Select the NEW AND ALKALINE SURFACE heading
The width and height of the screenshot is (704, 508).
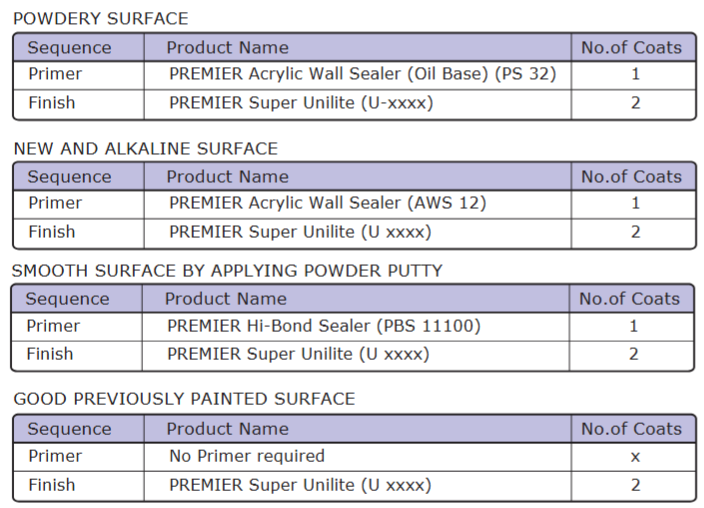[x=145, y=148]
